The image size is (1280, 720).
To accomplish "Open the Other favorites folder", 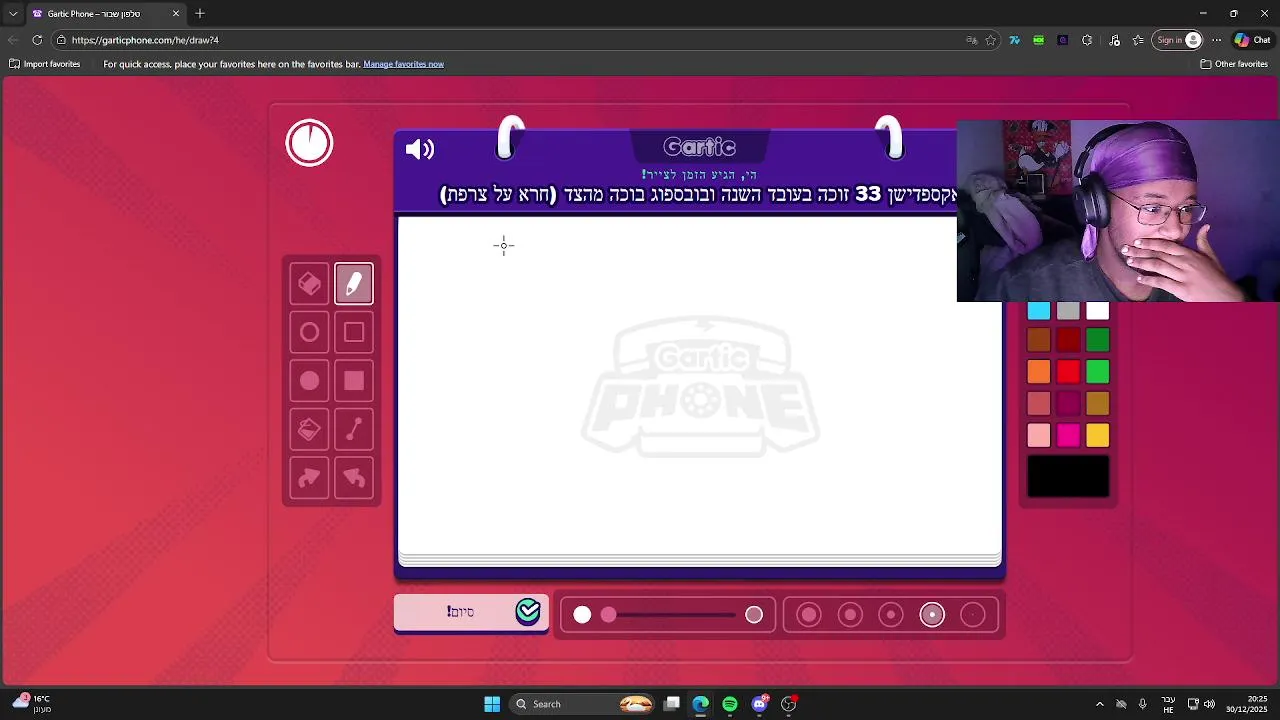I will [1234, 64].
